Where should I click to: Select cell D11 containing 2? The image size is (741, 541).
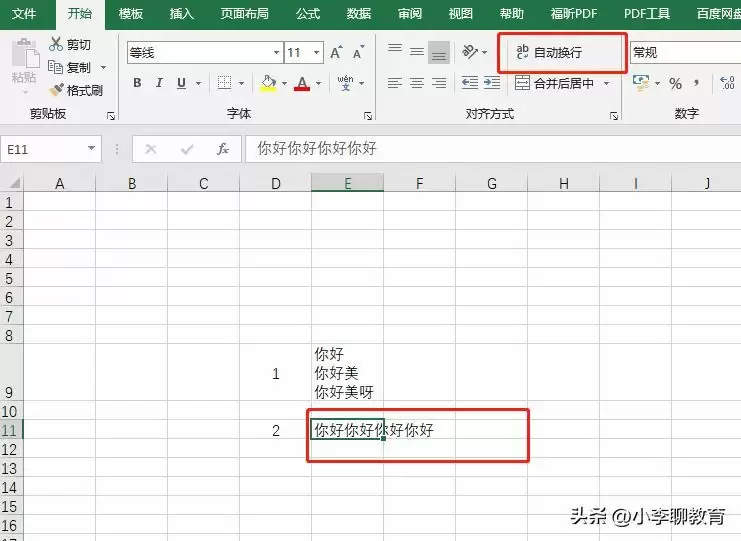pos(276,430)
